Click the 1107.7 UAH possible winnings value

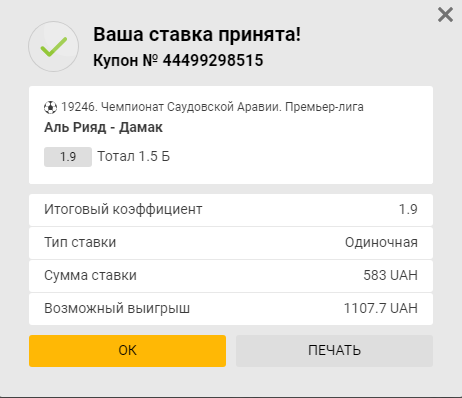[x=381, y=308]
